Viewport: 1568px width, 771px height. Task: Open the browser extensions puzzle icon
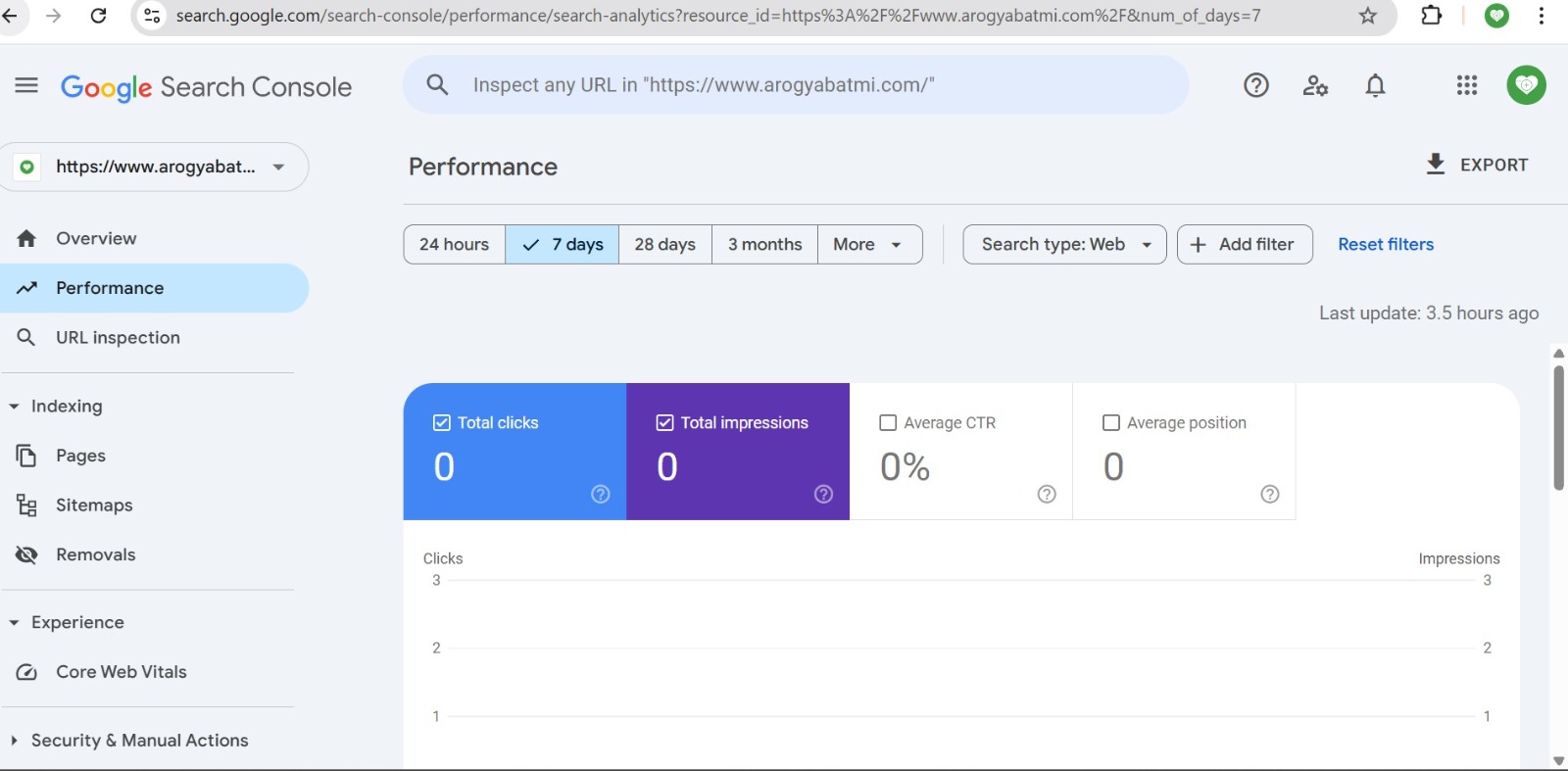1431,16
